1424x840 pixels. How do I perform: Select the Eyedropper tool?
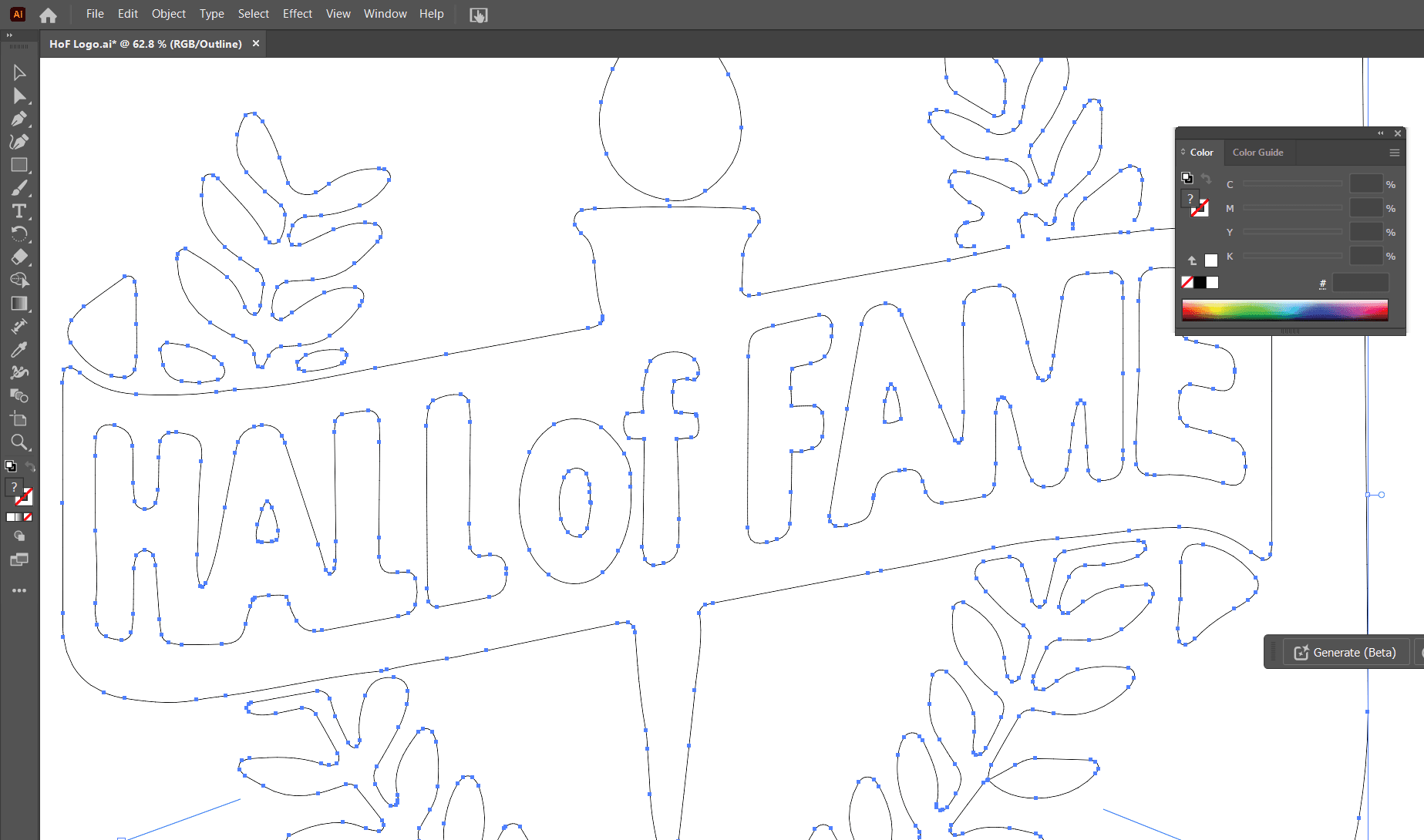point(19,350)
